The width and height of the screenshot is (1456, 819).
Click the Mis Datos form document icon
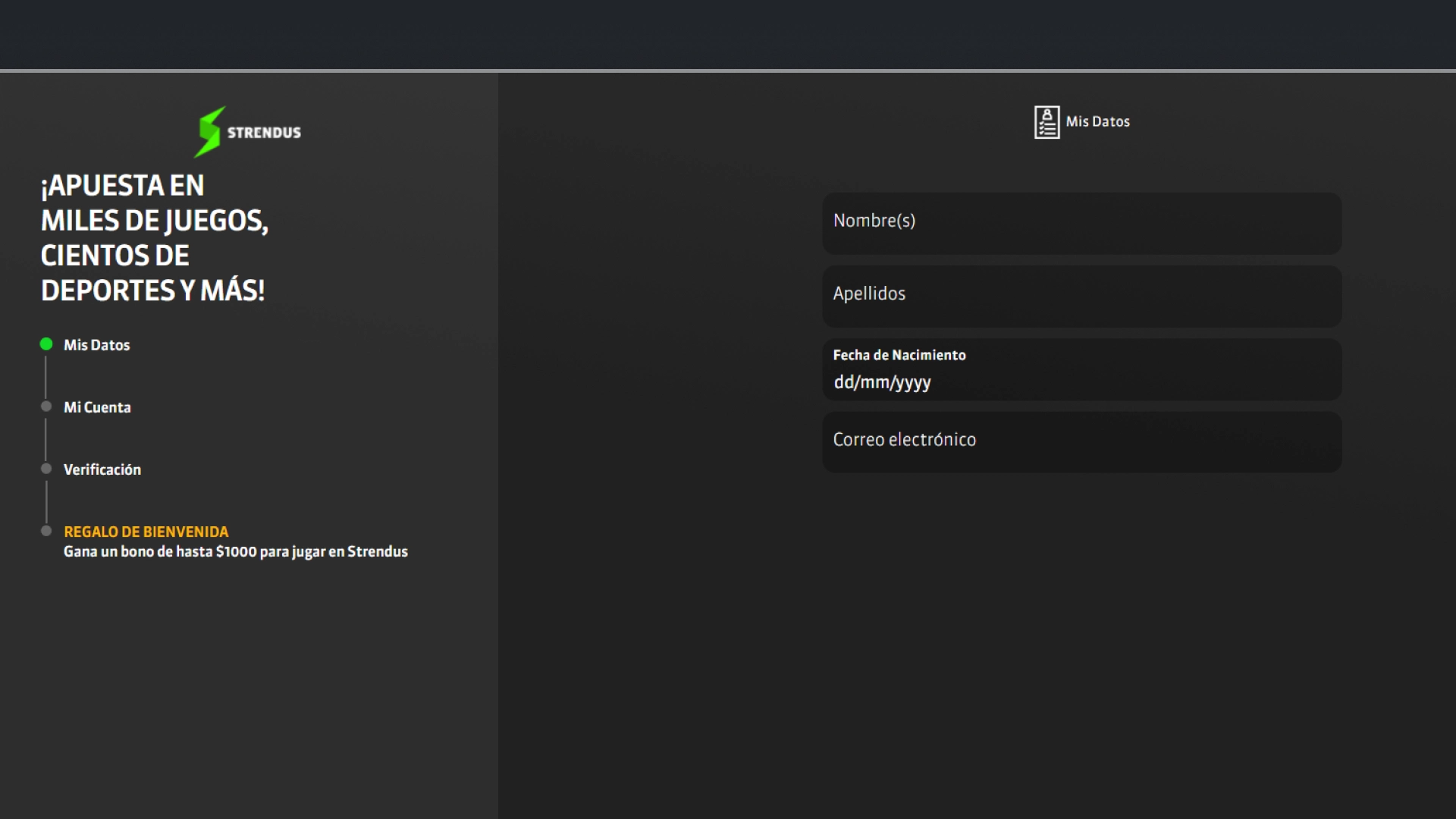click(x=1046, y=122)
